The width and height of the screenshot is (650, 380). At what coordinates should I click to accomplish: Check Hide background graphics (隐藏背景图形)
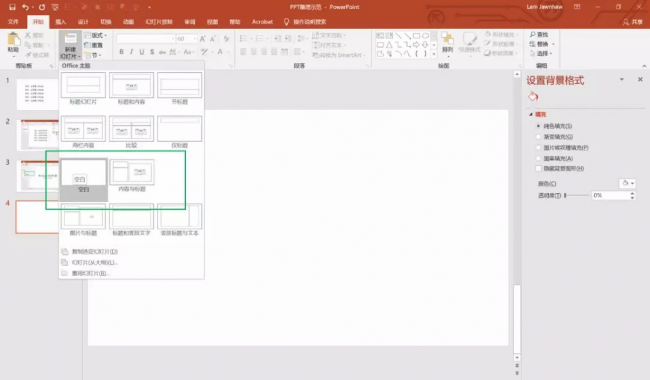pos(538,169)
